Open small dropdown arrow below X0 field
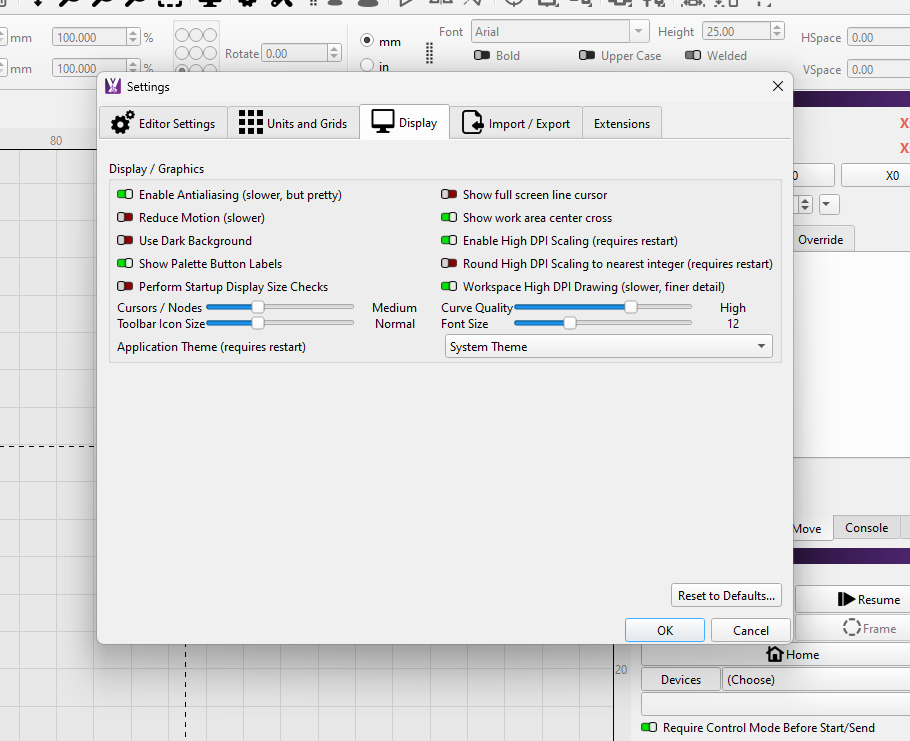This screenshot has width=910, height=741. 829,204
